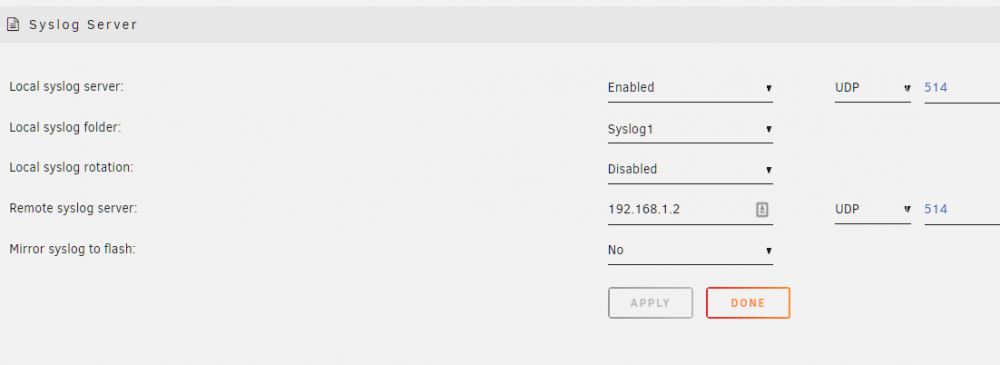Image resolution: width=1000 pixels, height=365 pixels.
Task: Click the "Local syslog server:" label
Action: pos(66,87)
